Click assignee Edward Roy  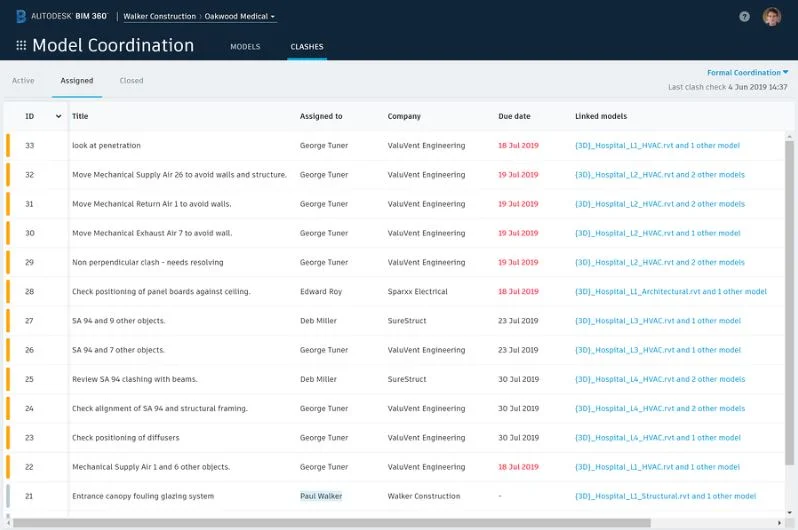pyautogui.click(x=321, y=292)
